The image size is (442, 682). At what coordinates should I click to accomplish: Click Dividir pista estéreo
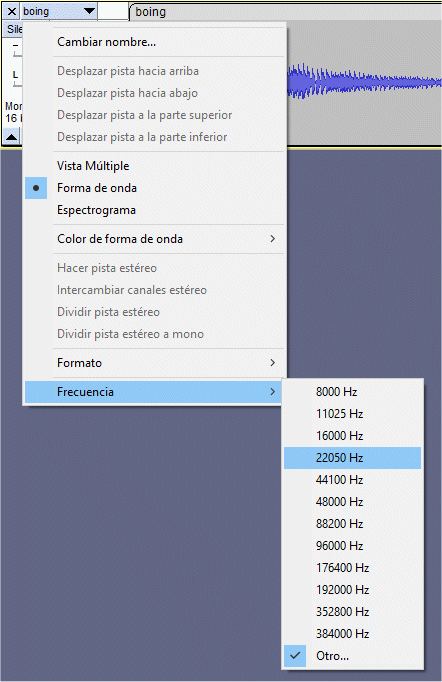pyautogui.click(x=154, y=312)
